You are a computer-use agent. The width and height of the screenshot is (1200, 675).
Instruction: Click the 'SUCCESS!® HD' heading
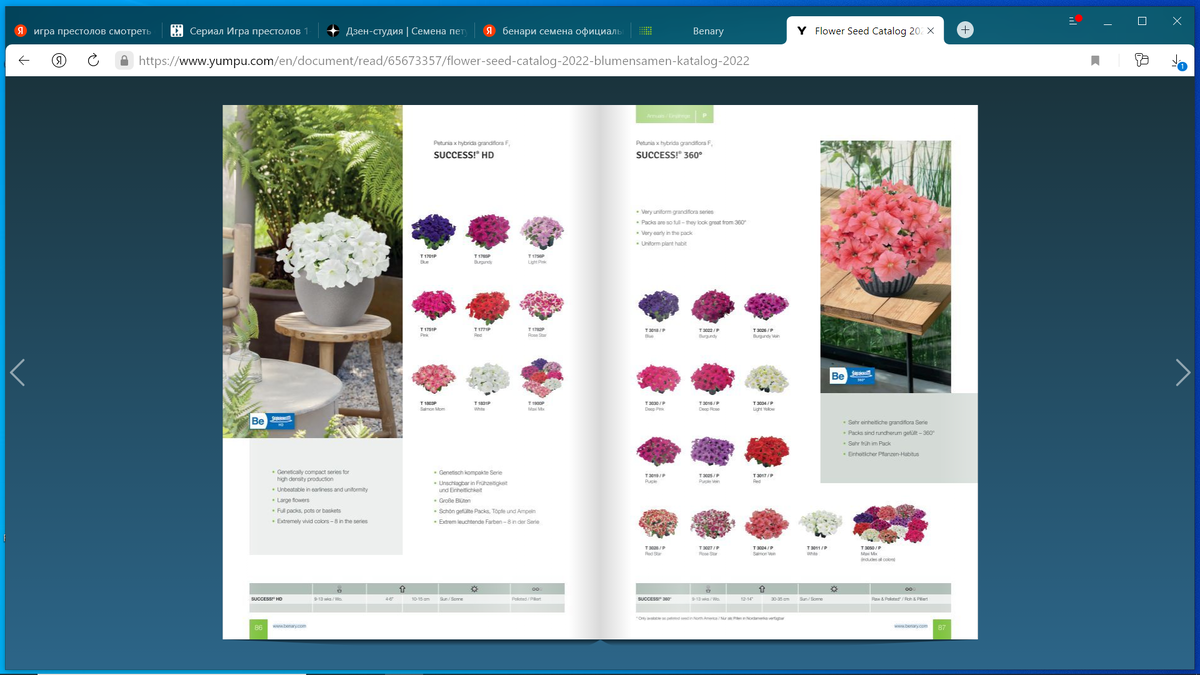pos(463,156)
